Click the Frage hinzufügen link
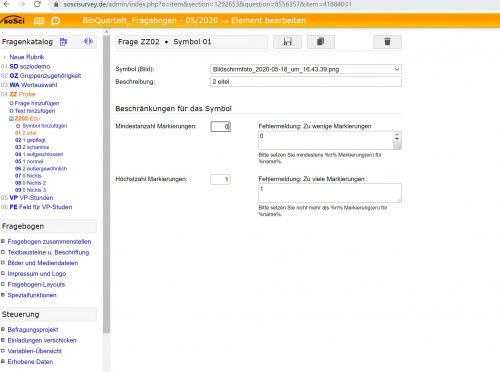 [37, 103]
